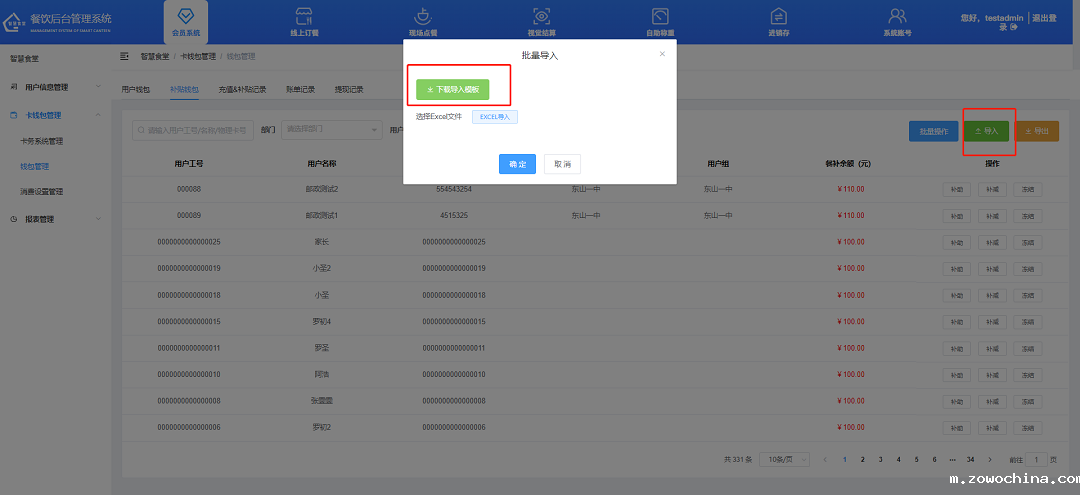Click the pagination ellipsis jump button
Viewport: 1080px width, 495px height.
pos(953,459)
